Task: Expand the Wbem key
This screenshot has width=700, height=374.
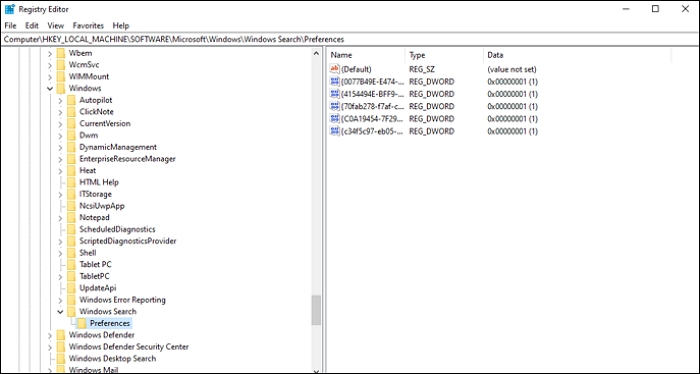Action: pos(50,54)
